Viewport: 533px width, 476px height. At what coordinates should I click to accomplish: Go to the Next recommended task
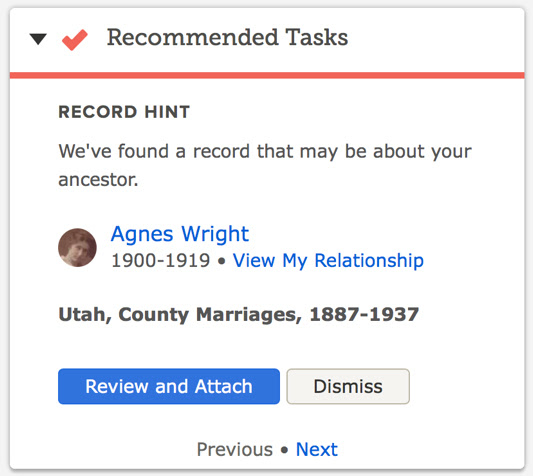317,449
